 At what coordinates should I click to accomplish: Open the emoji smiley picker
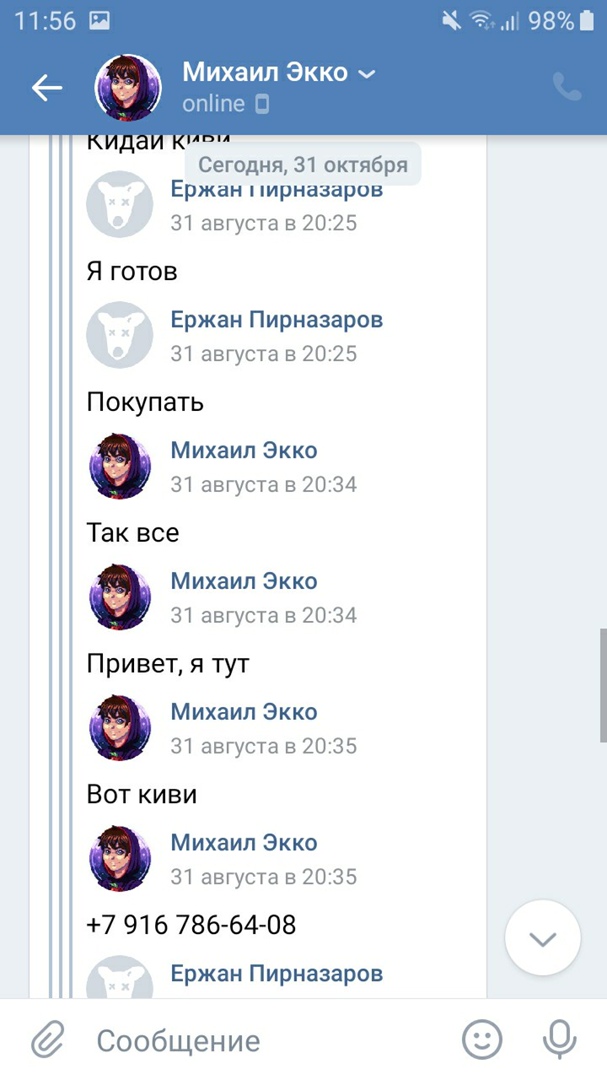(x=482, y=1041)
